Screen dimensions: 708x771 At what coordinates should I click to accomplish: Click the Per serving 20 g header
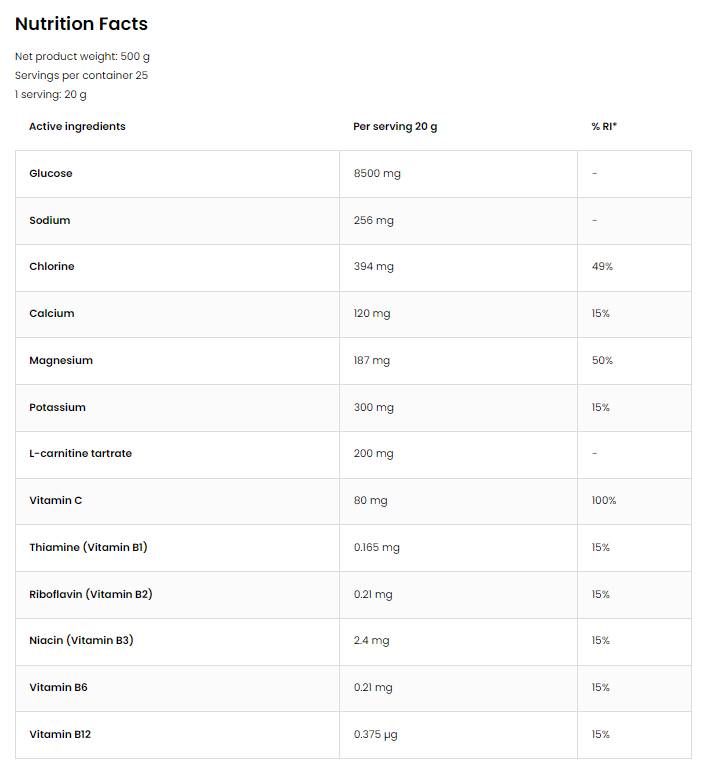[395, 127]
